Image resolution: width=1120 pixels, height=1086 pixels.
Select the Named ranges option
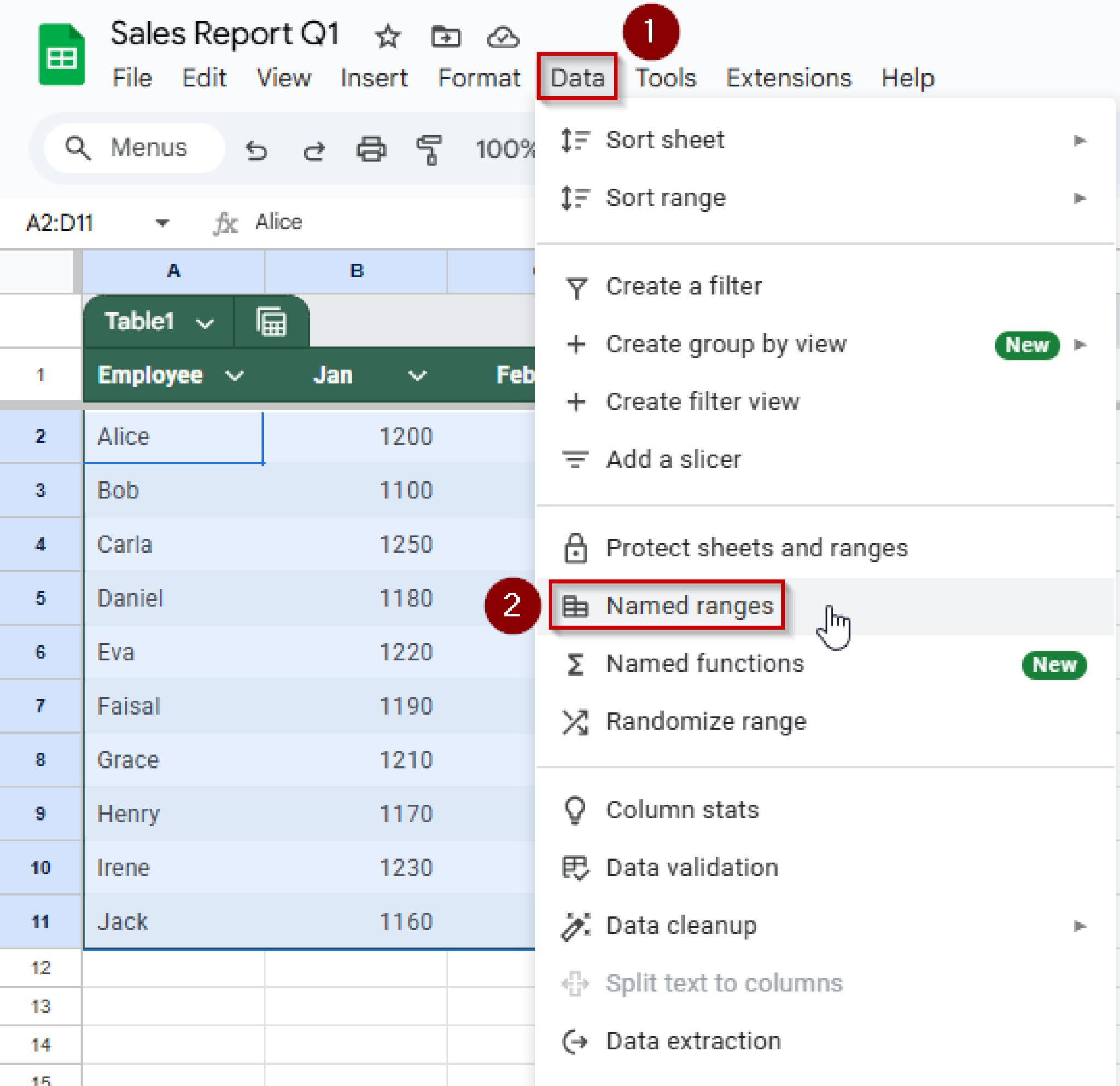click(690, 606)
